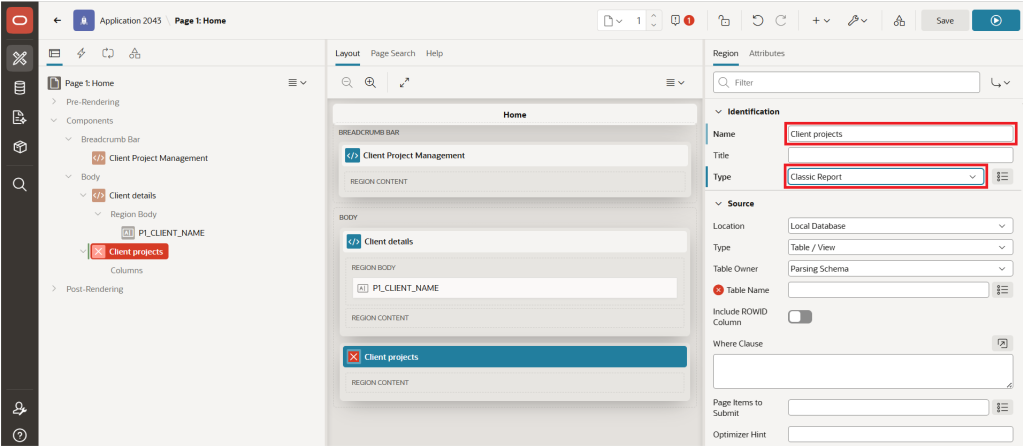The image size is (1024, 447).
Task: Undo the last change
Action: point(758,20)
